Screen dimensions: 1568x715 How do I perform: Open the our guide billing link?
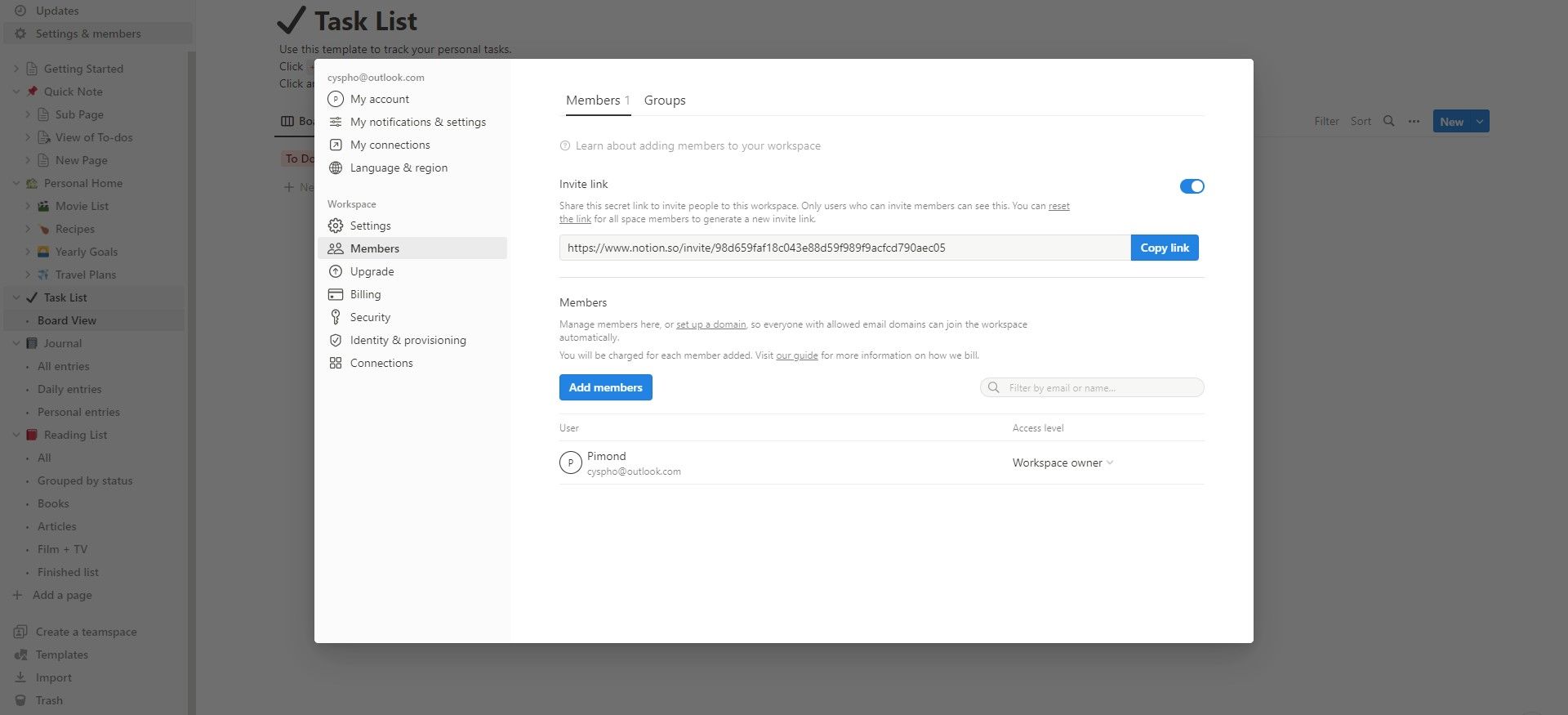point(796,355)
